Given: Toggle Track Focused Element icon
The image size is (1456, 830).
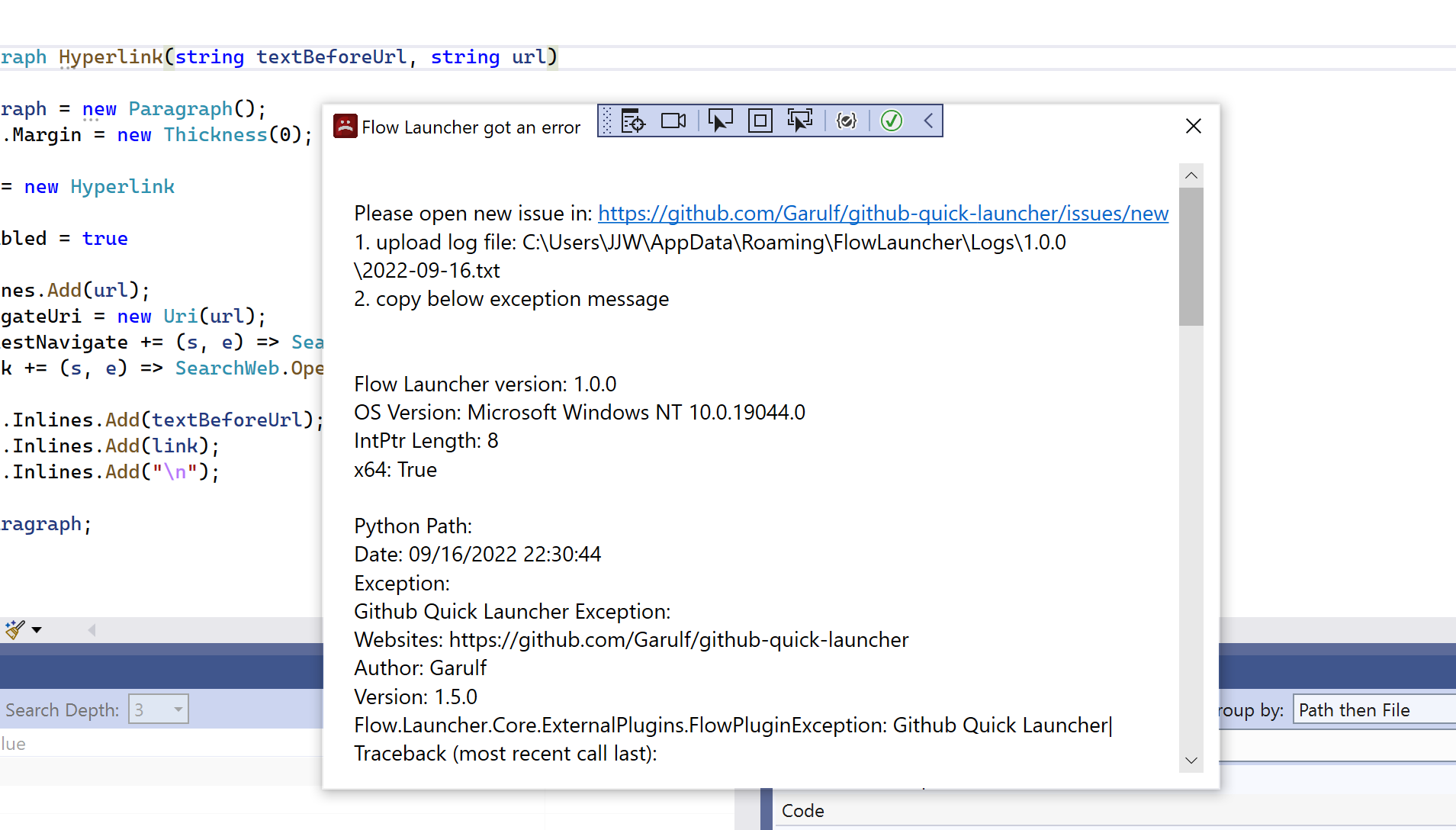Looking at the screenshot, I should [x=800, y=121].
